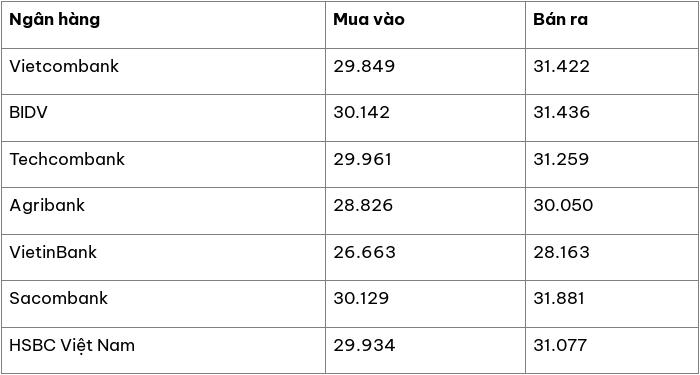Click VietinBank sell rate 28.163

coord(561,252)
